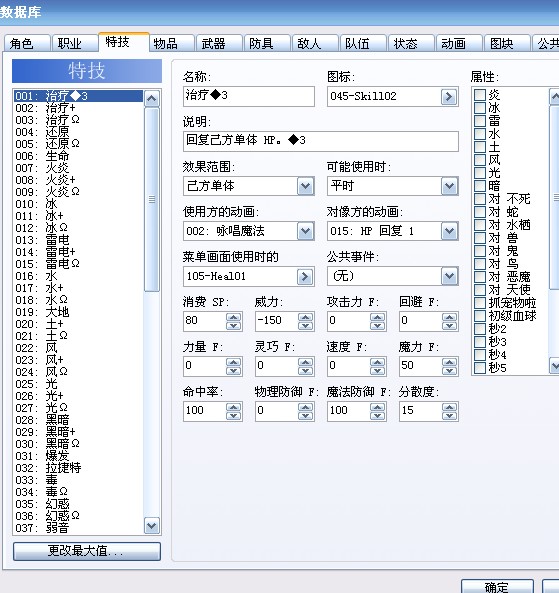Viewport: 559px width, 593px height.
Task: Open the 物品 tab
Action: (x=171, y=43)
